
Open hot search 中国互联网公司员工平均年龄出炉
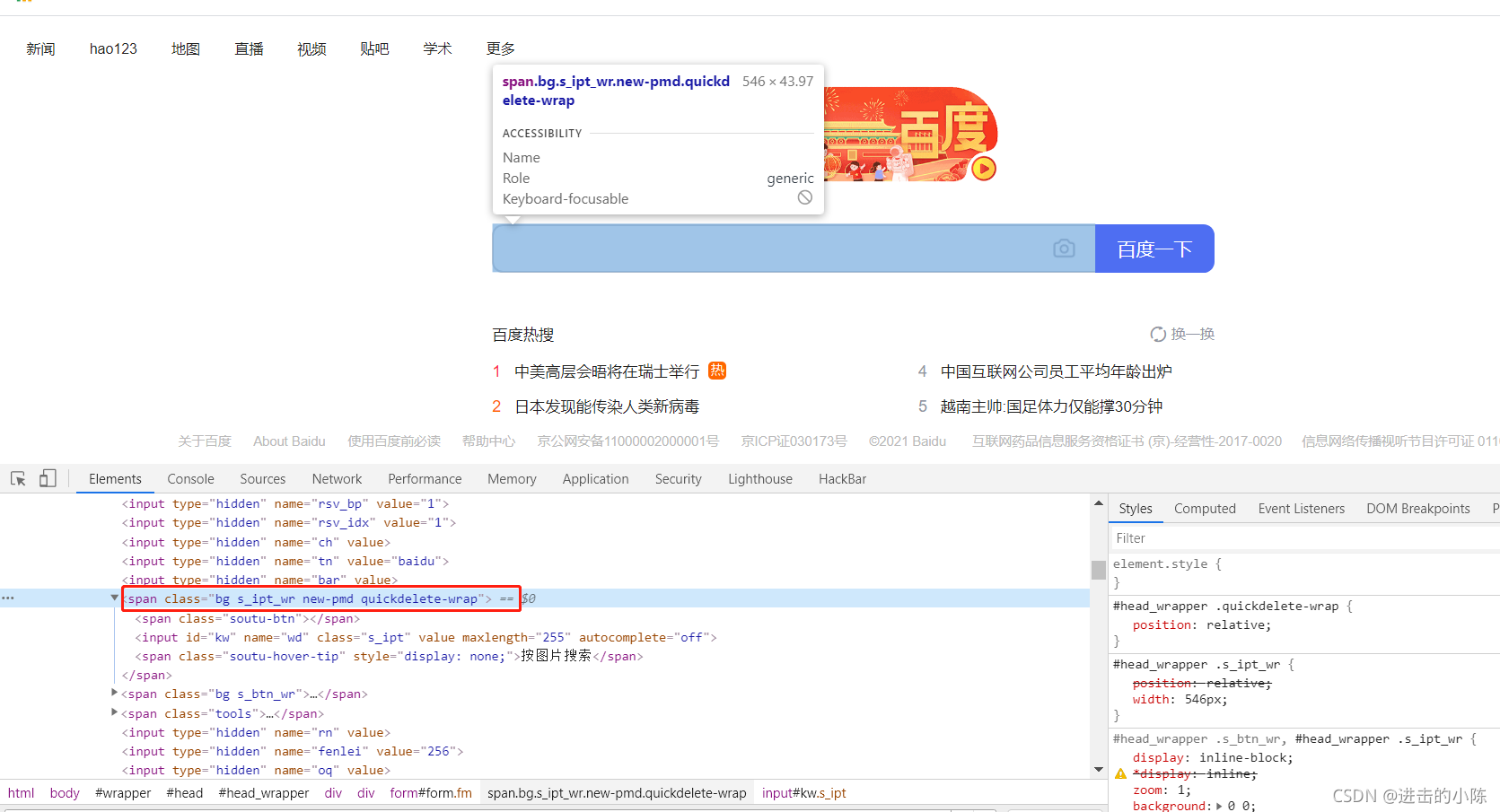coord(1056,371)
